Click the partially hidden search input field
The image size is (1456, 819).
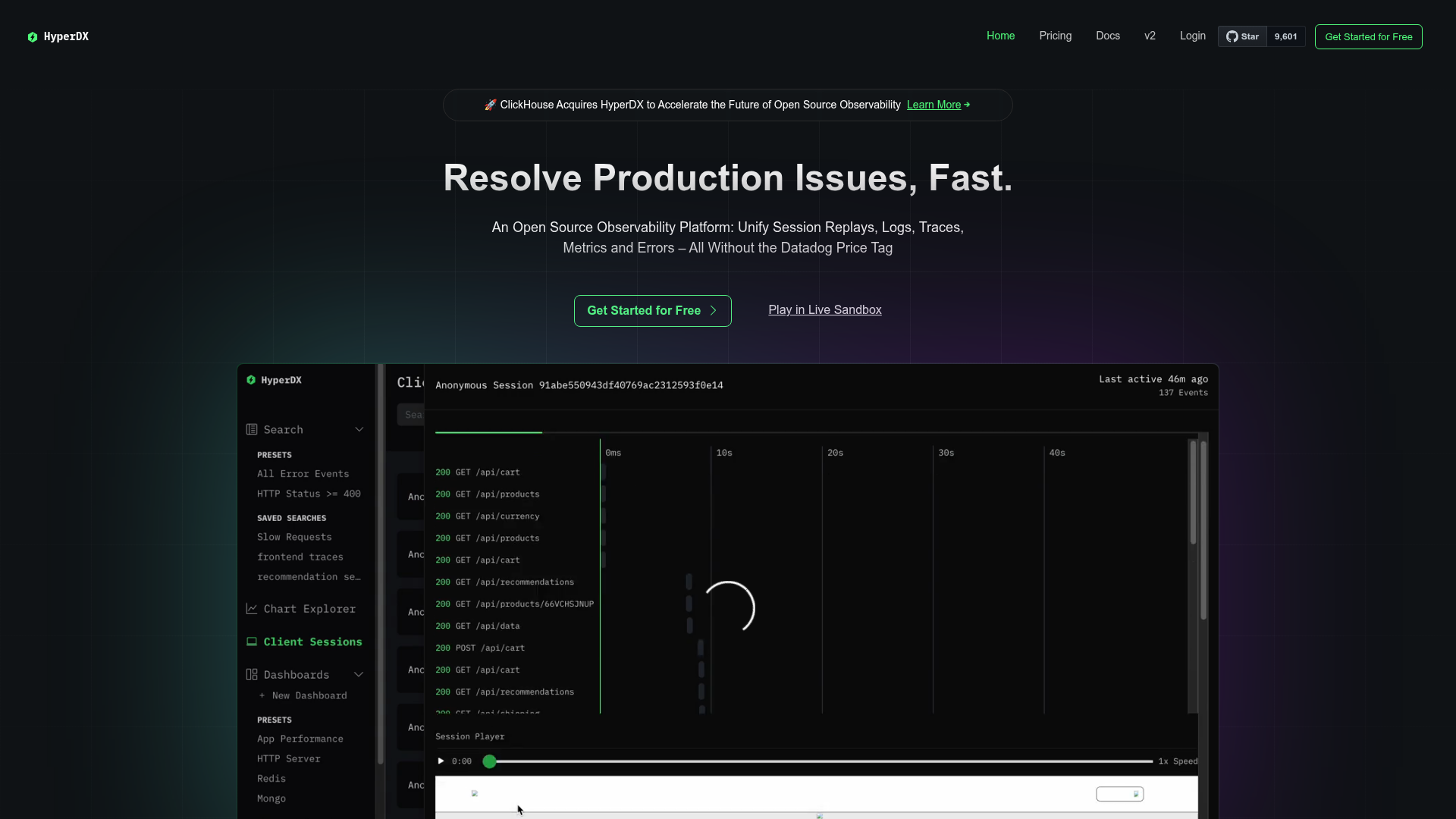[x=410, y=415]
